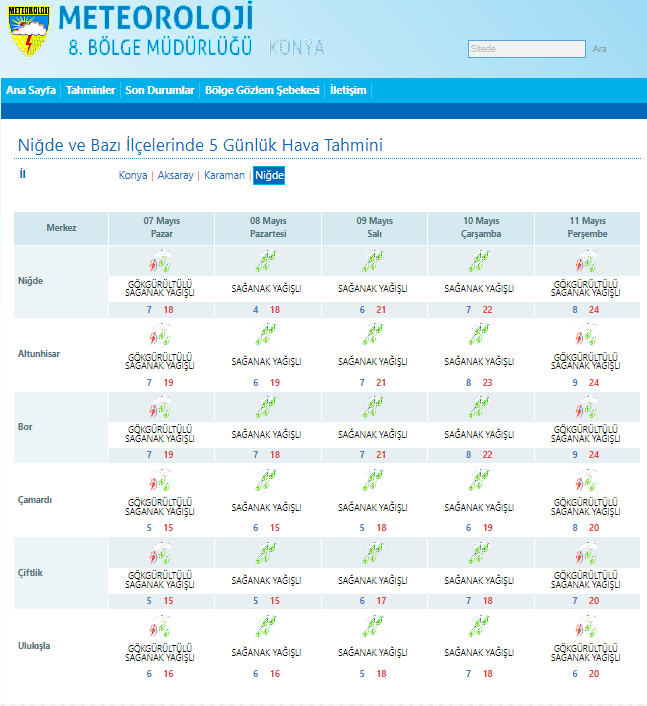Screen dimensions: 647x706
Task: Click the Bor row label
Action: pos(25,427)
